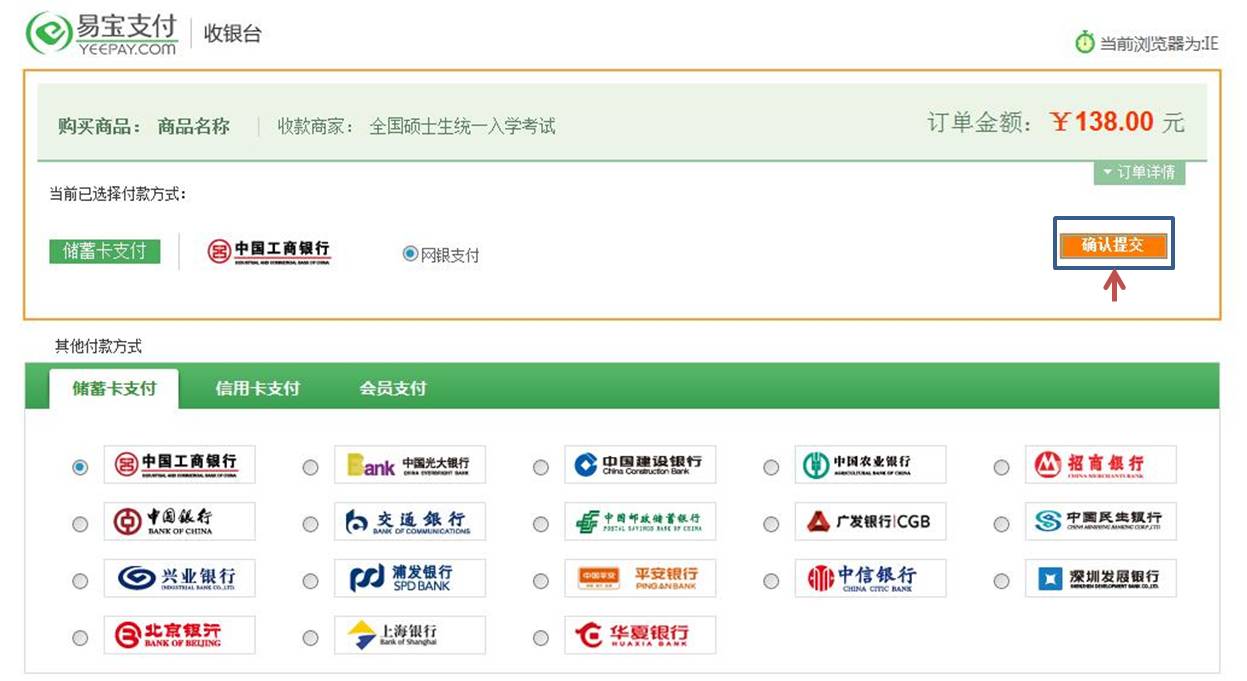Click the Agricultural Bank of China logo
Image resolution: width=1247 pixels, height=681 pixels.
[x=870, y=465]
